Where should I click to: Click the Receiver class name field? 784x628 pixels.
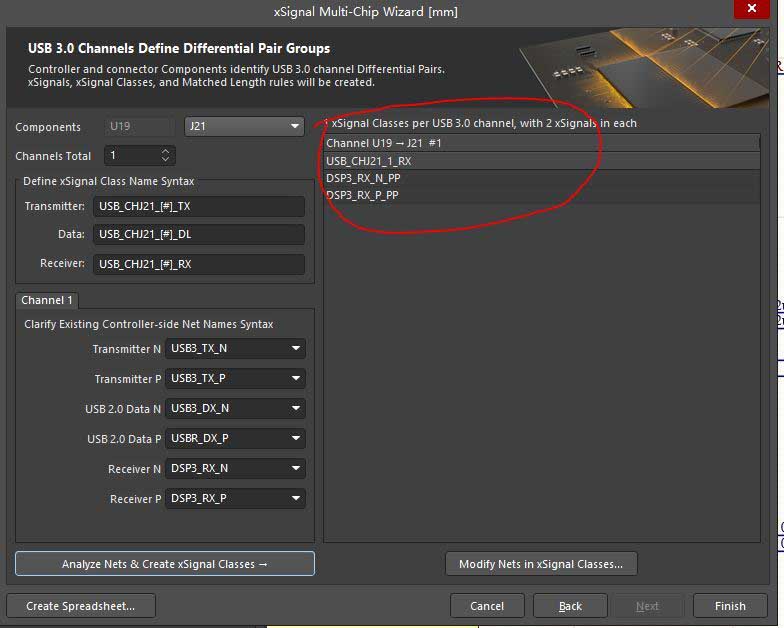(x=198, y=264)
